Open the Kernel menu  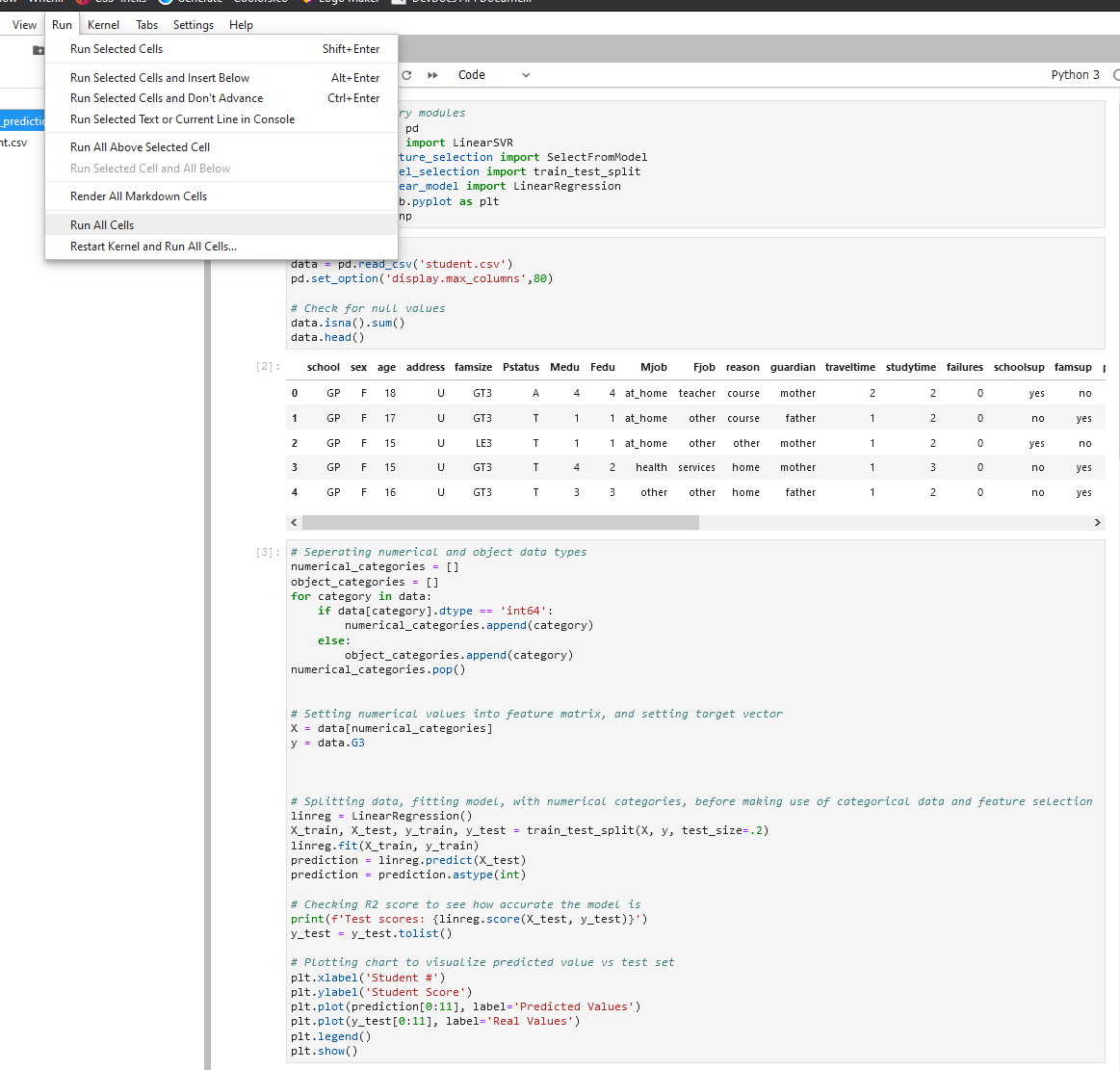[104, 25]
